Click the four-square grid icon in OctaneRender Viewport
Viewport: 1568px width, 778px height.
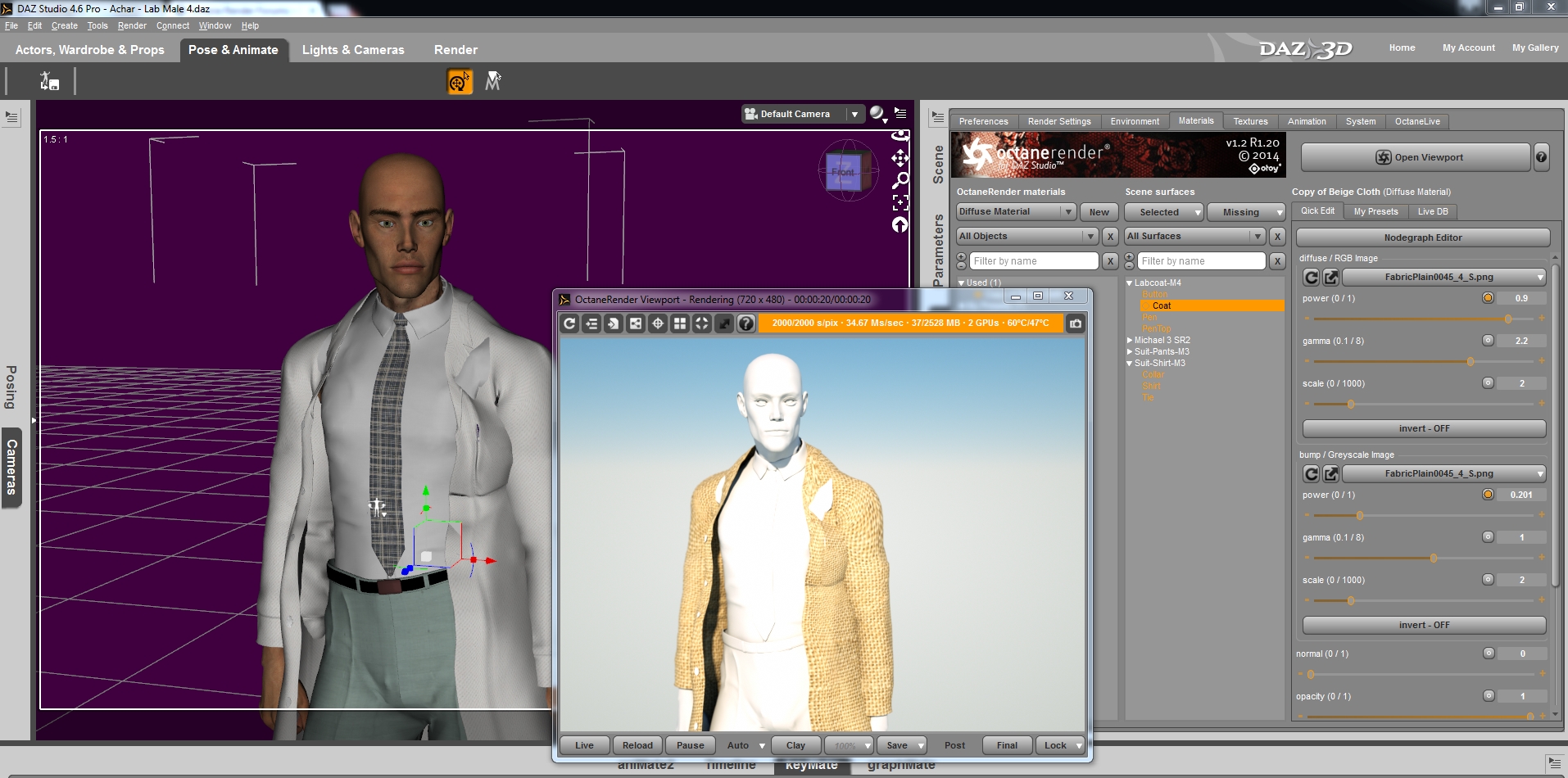click(680, 323)
